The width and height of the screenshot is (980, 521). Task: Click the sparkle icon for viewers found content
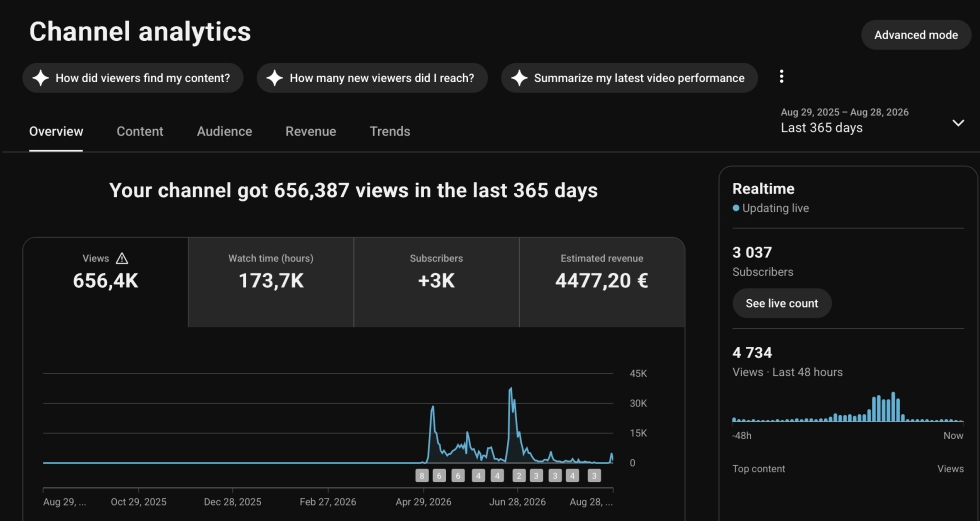pyautogui.click(x=41, y=78)
